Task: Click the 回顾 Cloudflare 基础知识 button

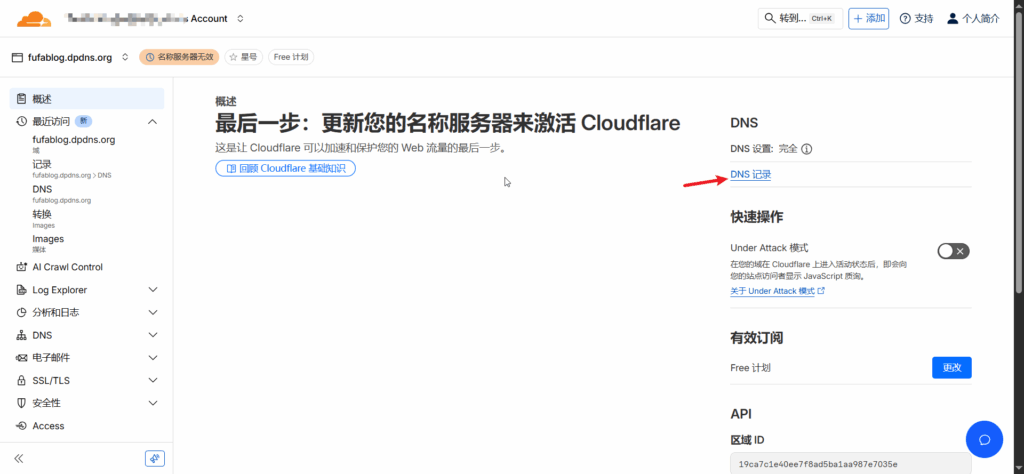Action: (285, 169)
